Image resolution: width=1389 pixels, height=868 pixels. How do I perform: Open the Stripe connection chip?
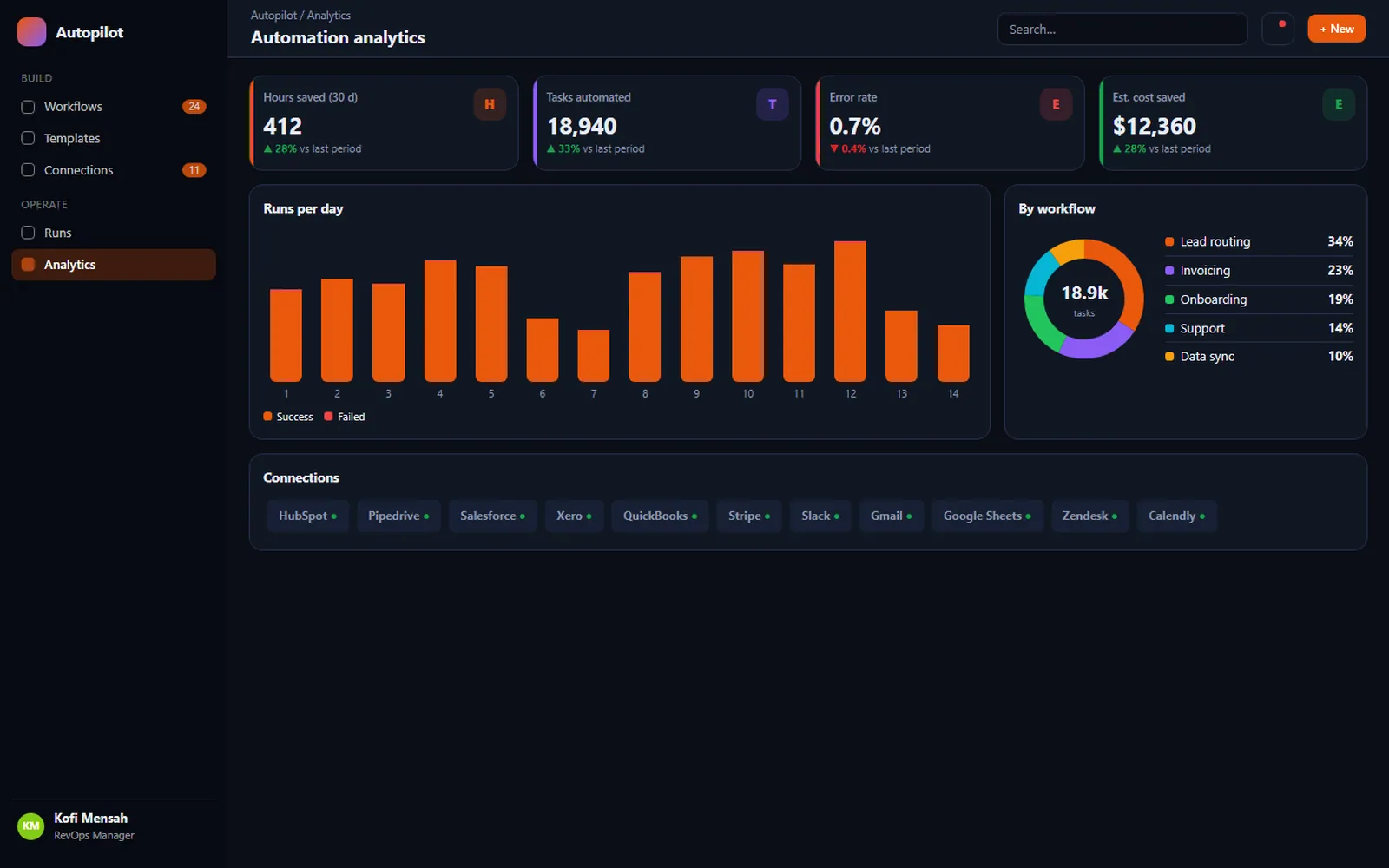pyautogui.click(x=749, y=516)
